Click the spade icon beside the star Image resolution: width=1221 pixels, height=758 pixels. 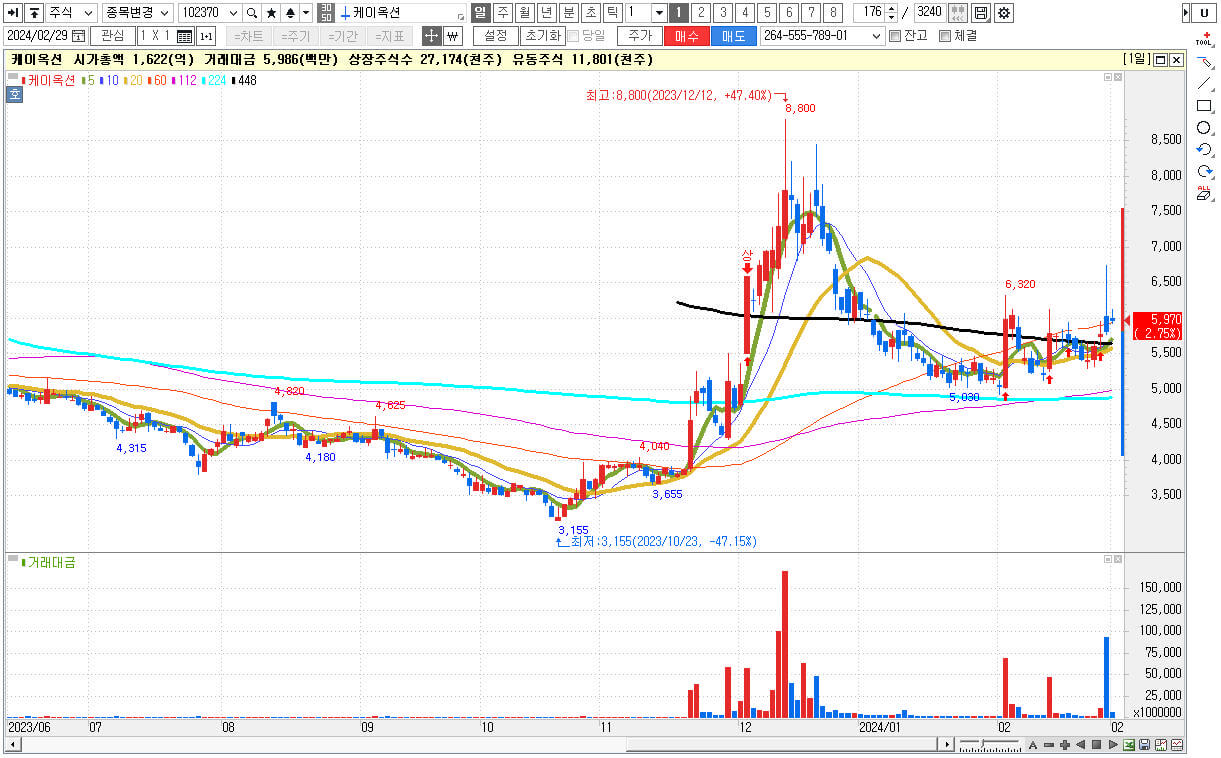pyautogui.click(x=290, y=13)
